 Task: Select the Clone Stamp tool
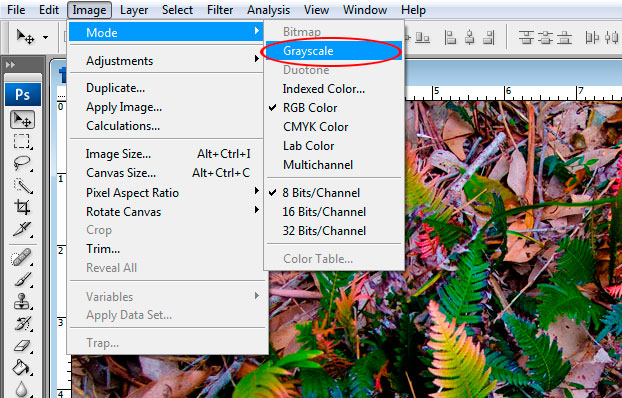(x=23, y=302)
